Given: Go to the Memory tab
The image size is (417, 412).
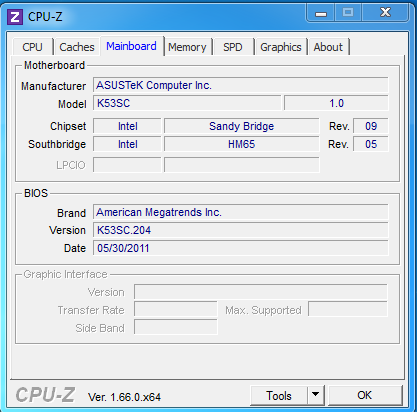Looking at the screenshot, I should coord(187,47).
